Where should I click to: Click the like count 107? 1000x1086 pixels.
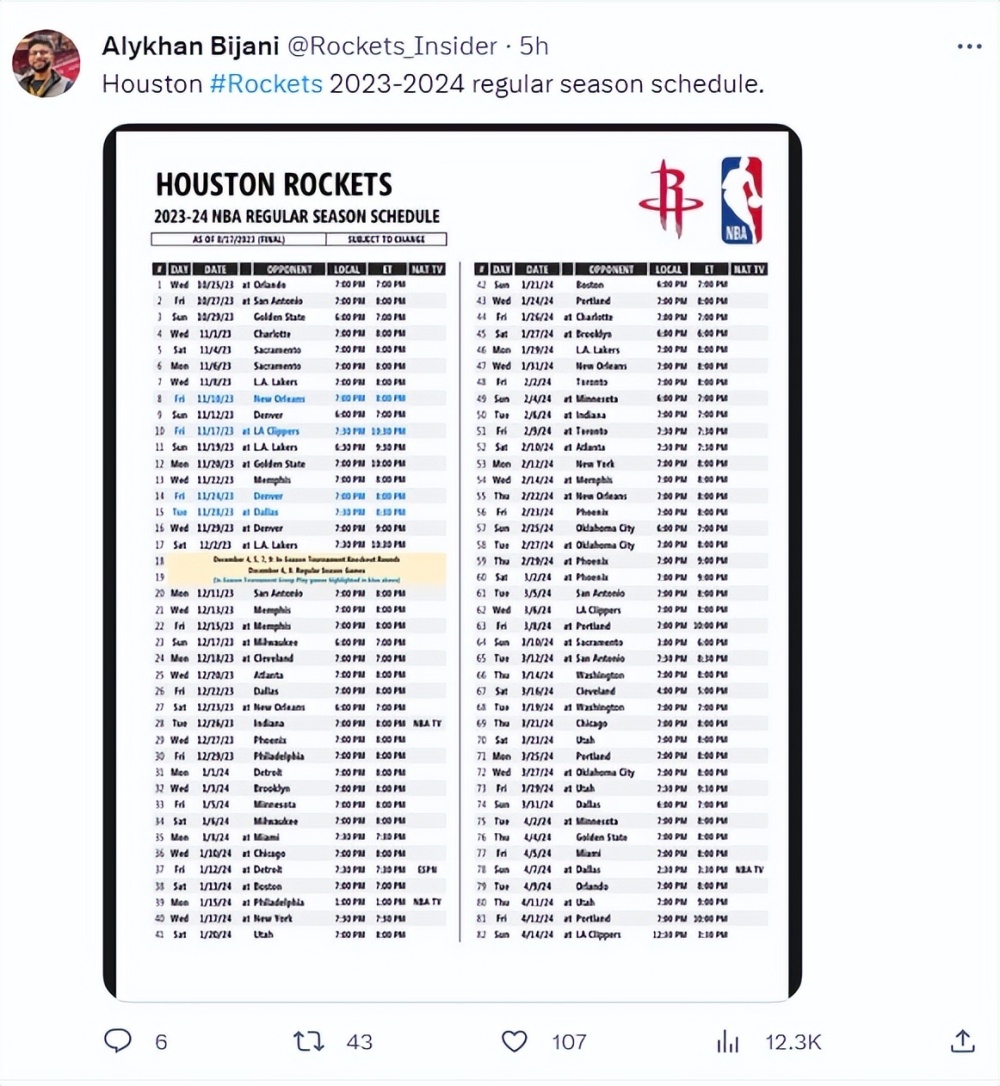(x=569, y=1042)
